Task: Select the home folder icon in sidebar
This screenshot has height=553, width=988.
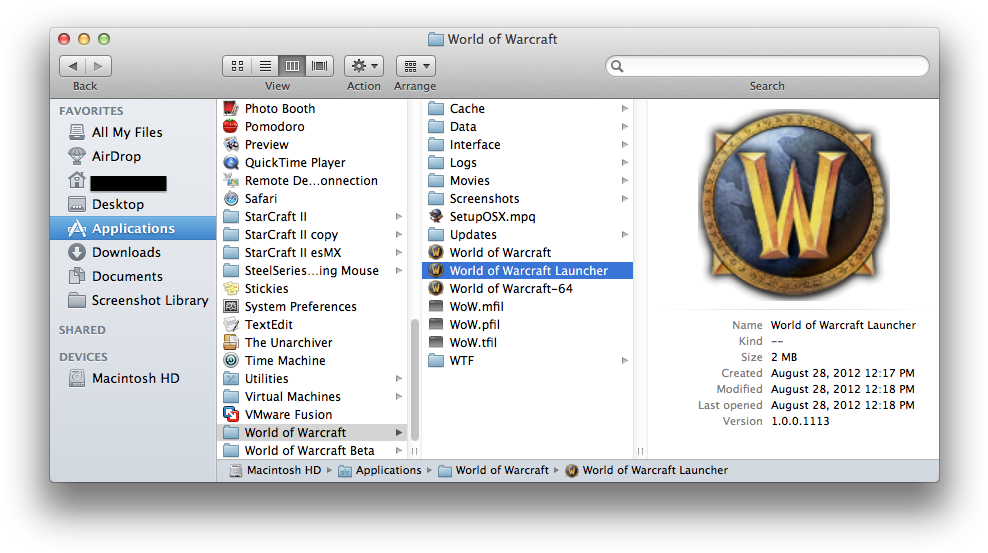Action: (x=77, y=180)
